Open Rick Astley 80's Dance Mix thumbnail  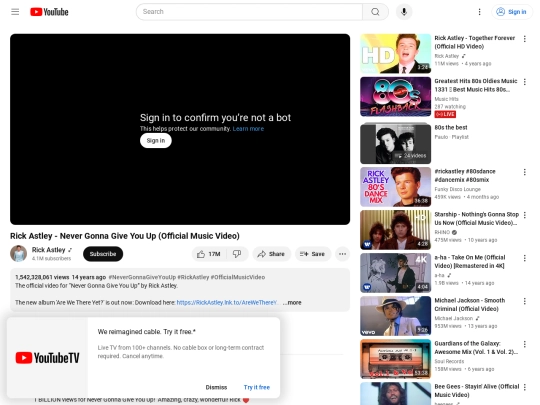coord(395,187)
